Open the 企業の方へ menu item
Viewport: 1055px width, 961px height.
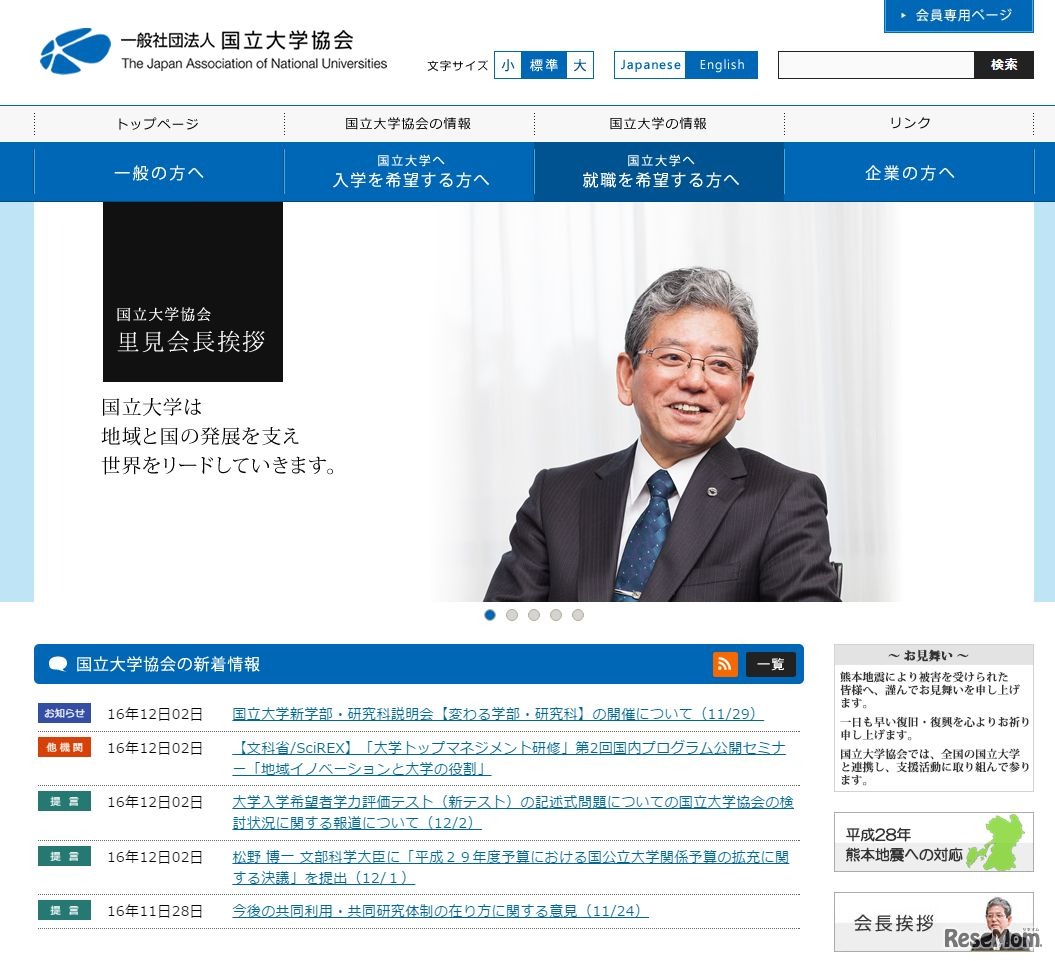coord(908,171)
